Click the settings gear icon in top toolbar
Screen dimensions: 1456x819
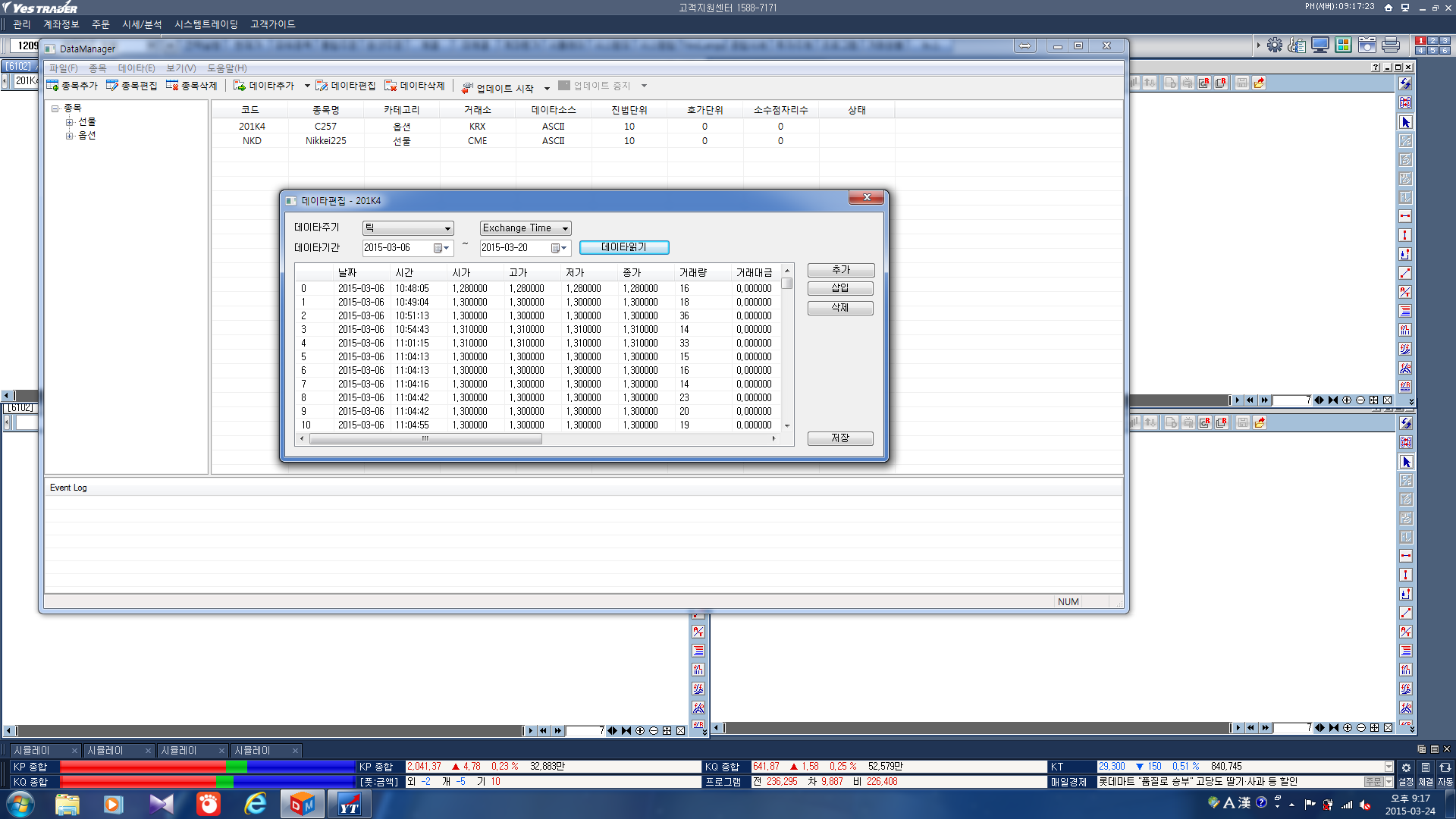click(1275, 45)
